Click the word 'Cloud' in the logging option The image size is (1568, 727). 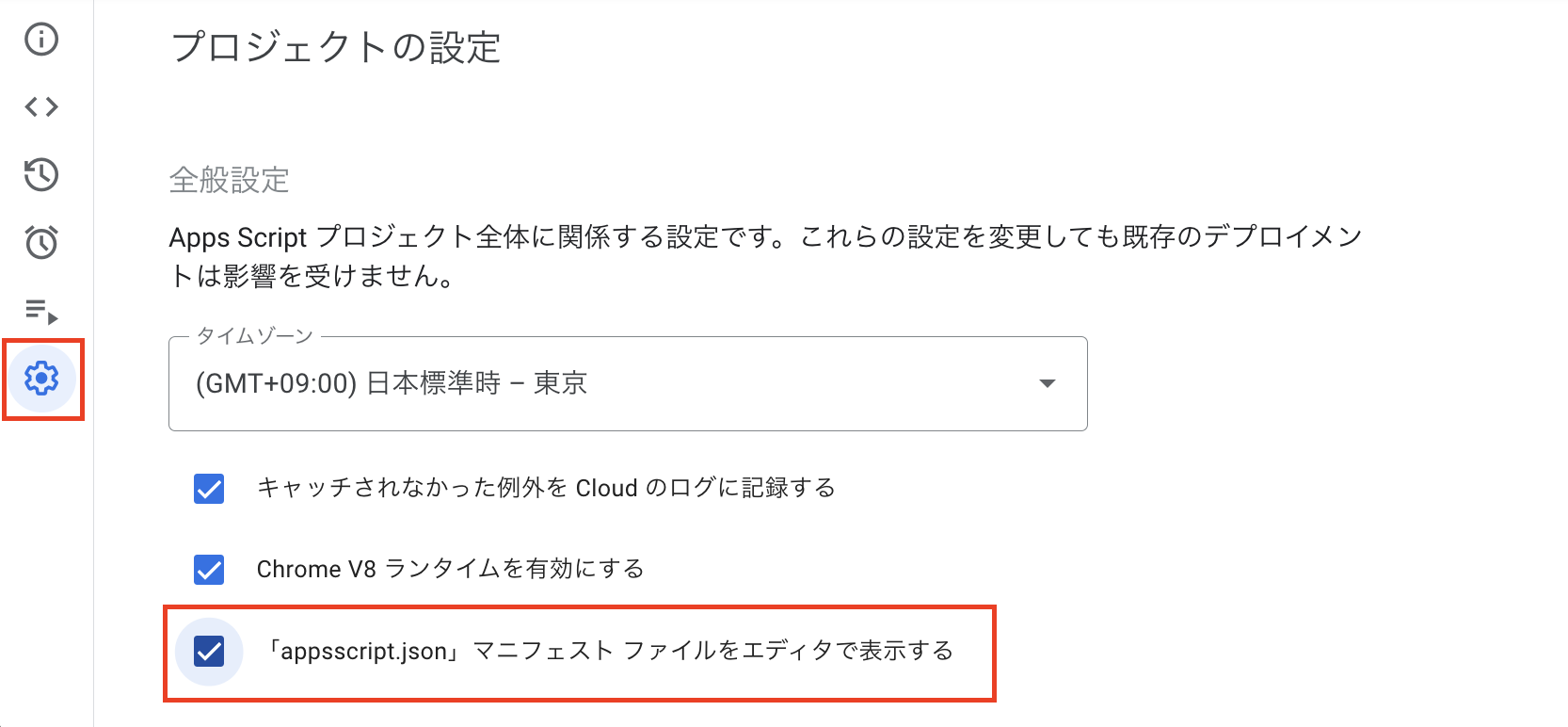[606, 489]
